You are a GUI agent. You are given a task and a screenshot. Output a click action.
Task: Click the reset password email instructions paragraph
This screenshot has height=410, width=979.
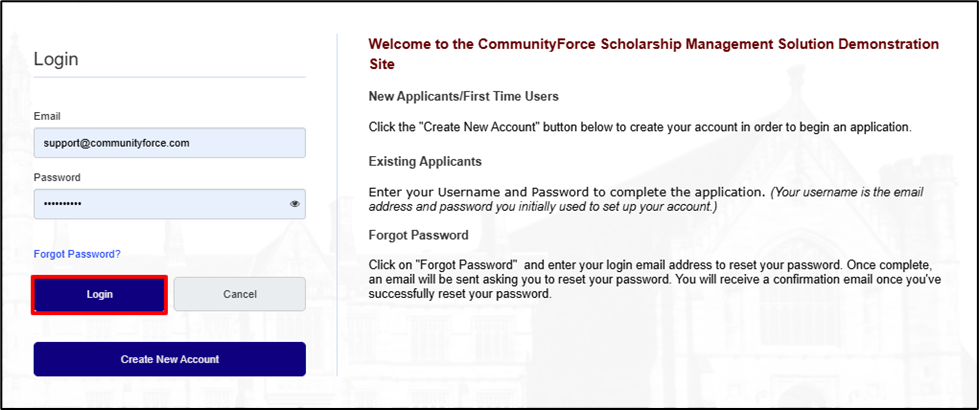pyautogui.click(x=654, y=276)
